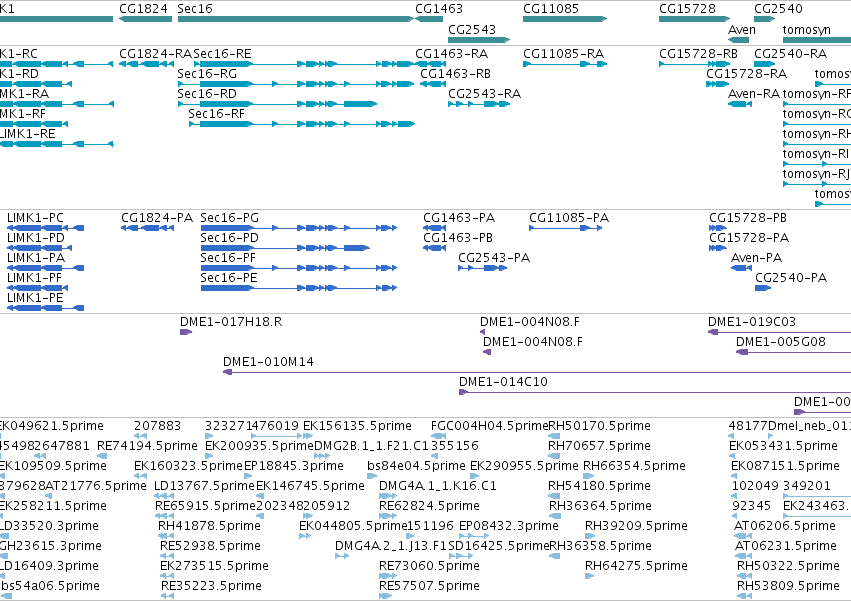Click EST RH53809.5prime

[788, 586]
